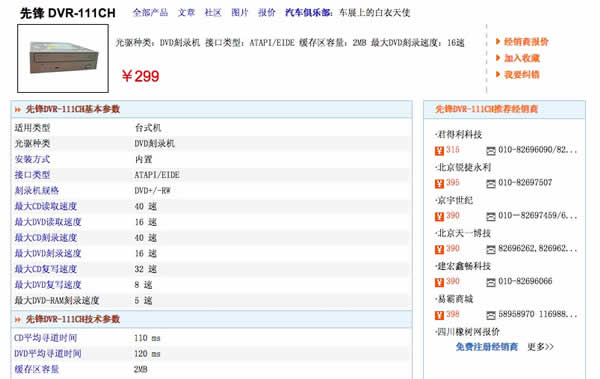This screenshot has width=600, height=379.
Task: Click the yen icon under 北京天一博技
Action: pyautogui.click(x=439, y=250)
